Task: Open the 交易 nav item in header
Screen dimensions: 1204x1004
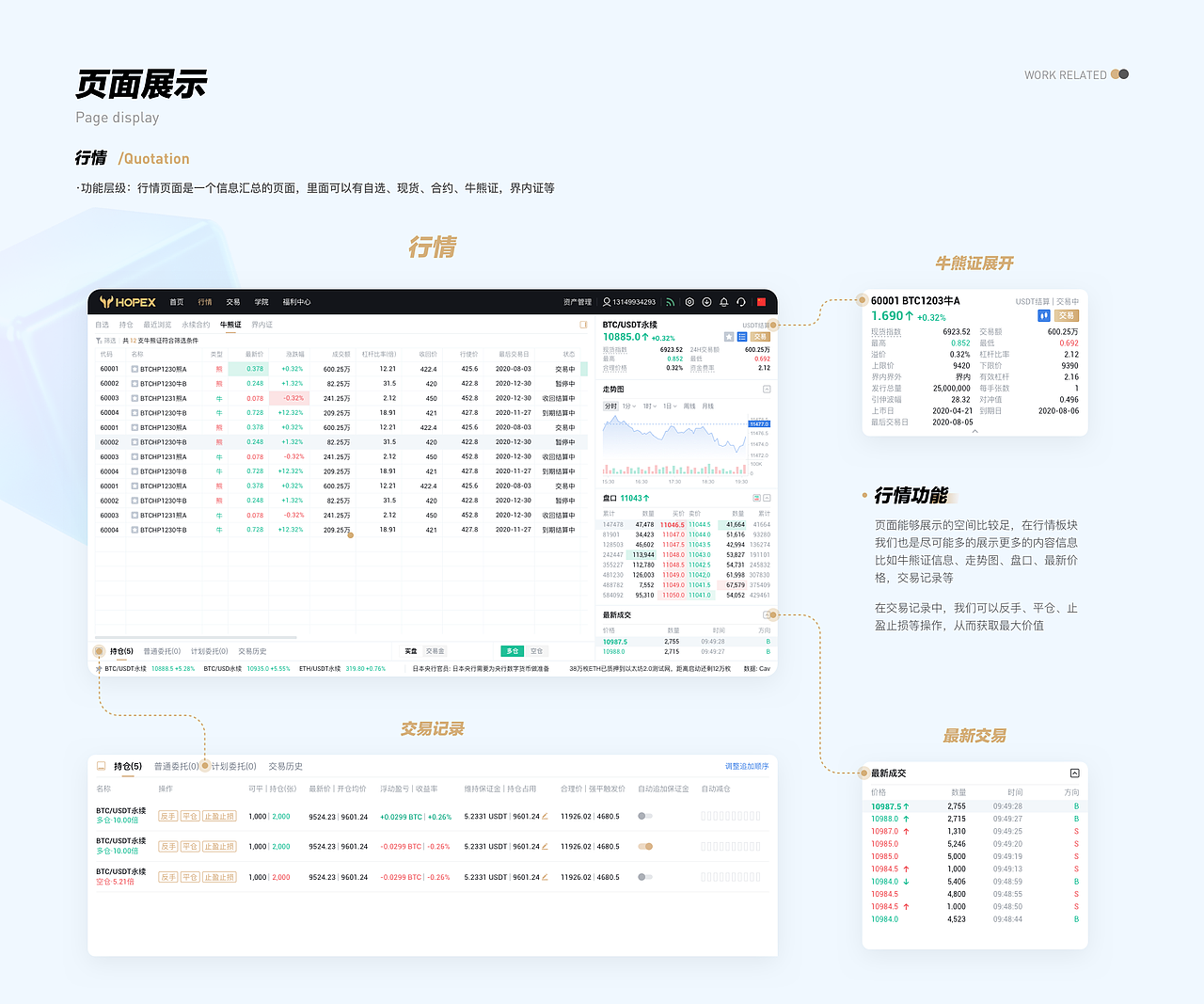Action: [x=233, y=302]
